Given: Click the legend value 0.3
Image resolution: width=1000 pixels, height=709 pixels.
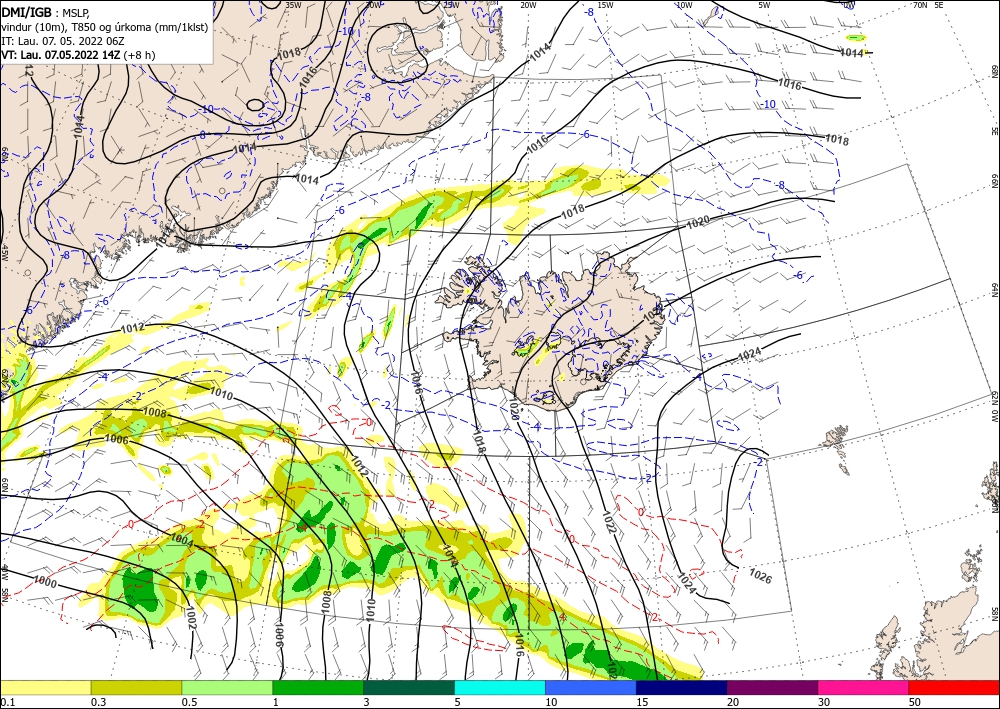Looking at the screenshot, I should 98,702.
